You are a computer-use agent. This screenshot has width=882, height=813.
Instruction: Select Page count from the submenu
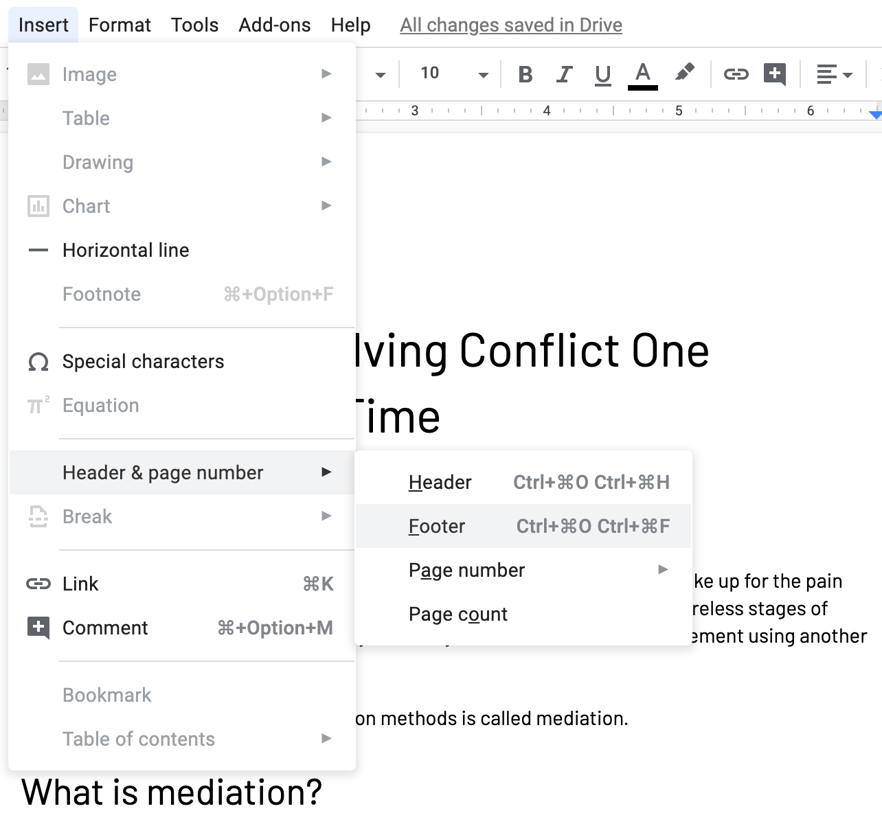456,614
